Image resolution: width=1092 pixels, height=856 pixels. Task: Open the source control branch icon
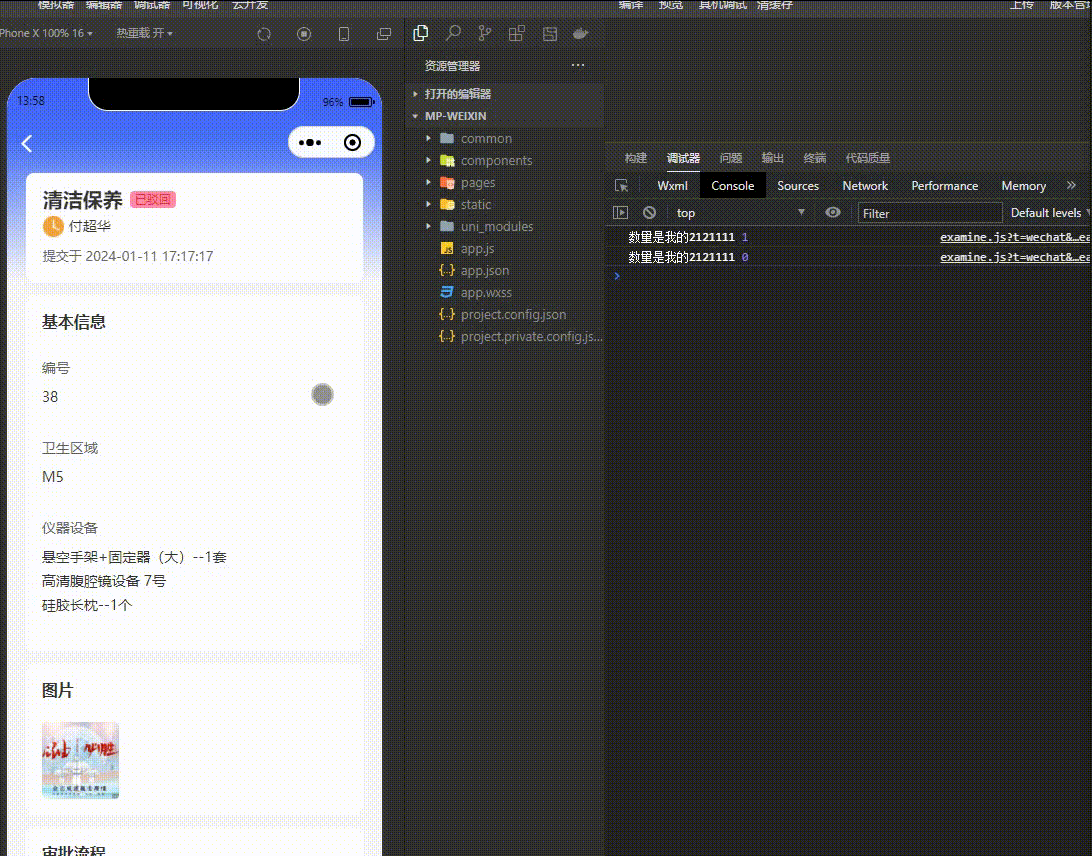pyautogui.click(x=485, y=33)
